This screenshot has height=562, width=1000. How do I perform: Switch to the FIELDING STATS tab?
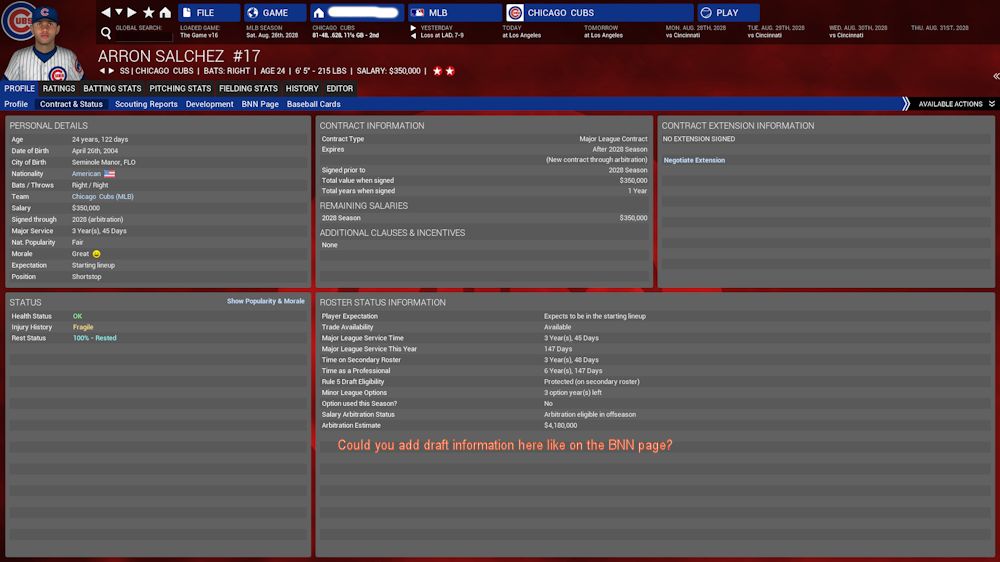(248, 89)
